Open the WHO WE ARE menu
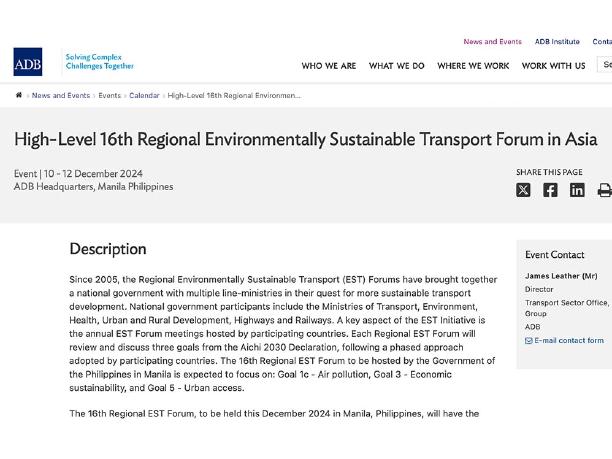612x459 pixels. point(329,66)
